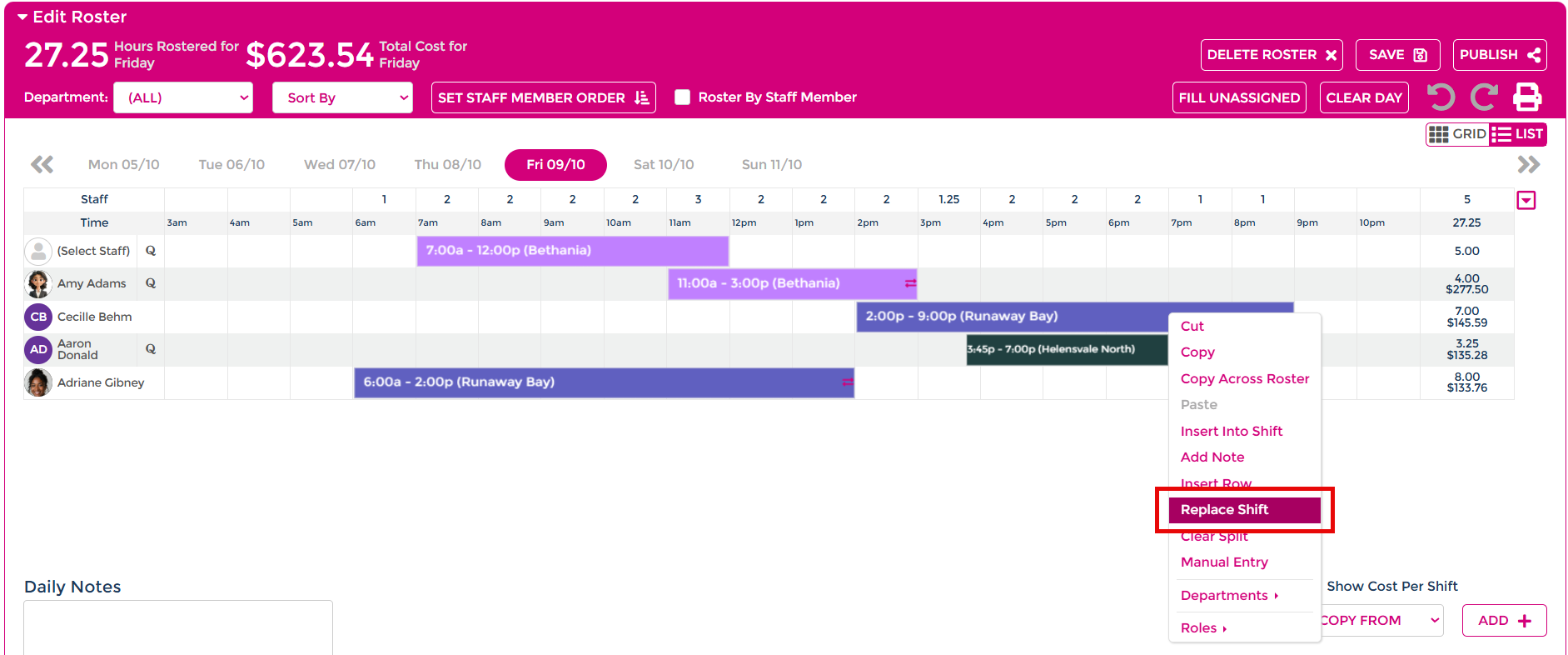Open the Copy From dropdown

click(x=1381, y=620)
